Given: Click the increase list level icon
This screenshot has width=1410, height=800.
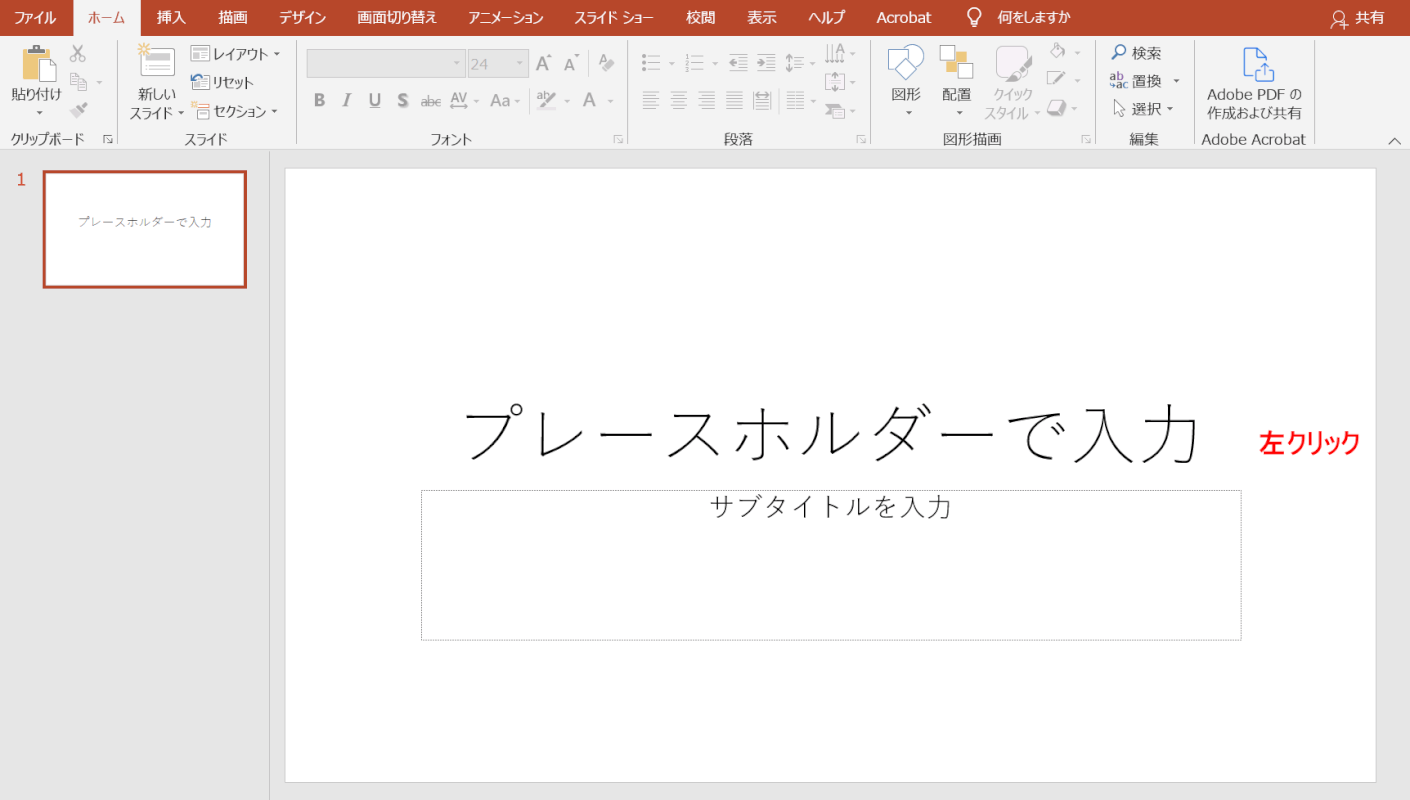Looking at the screenshot, I should pyautogui.click(x=766, y=63).
